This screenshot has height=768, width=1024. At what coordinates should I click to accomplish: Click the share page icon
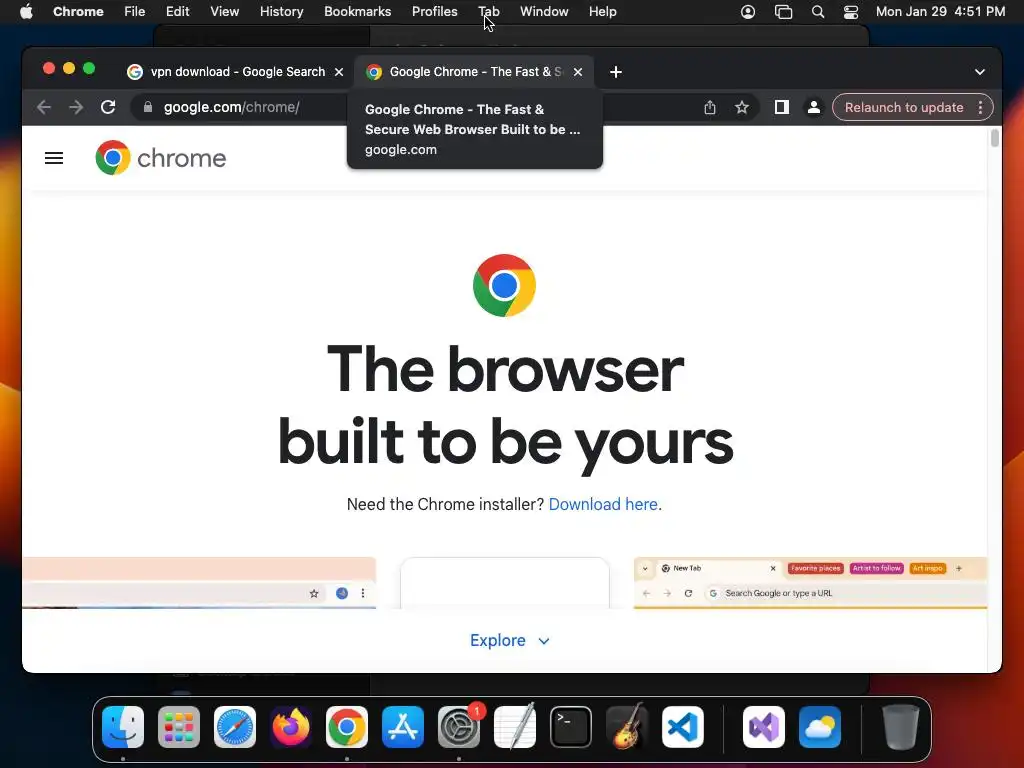[710, 107]
